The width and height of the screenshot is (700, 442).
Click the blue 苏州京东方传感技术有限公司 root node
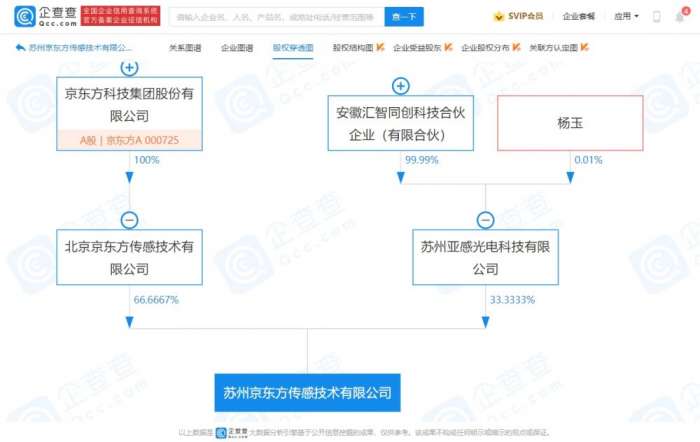pyautogui.click(x=308, y=393)
